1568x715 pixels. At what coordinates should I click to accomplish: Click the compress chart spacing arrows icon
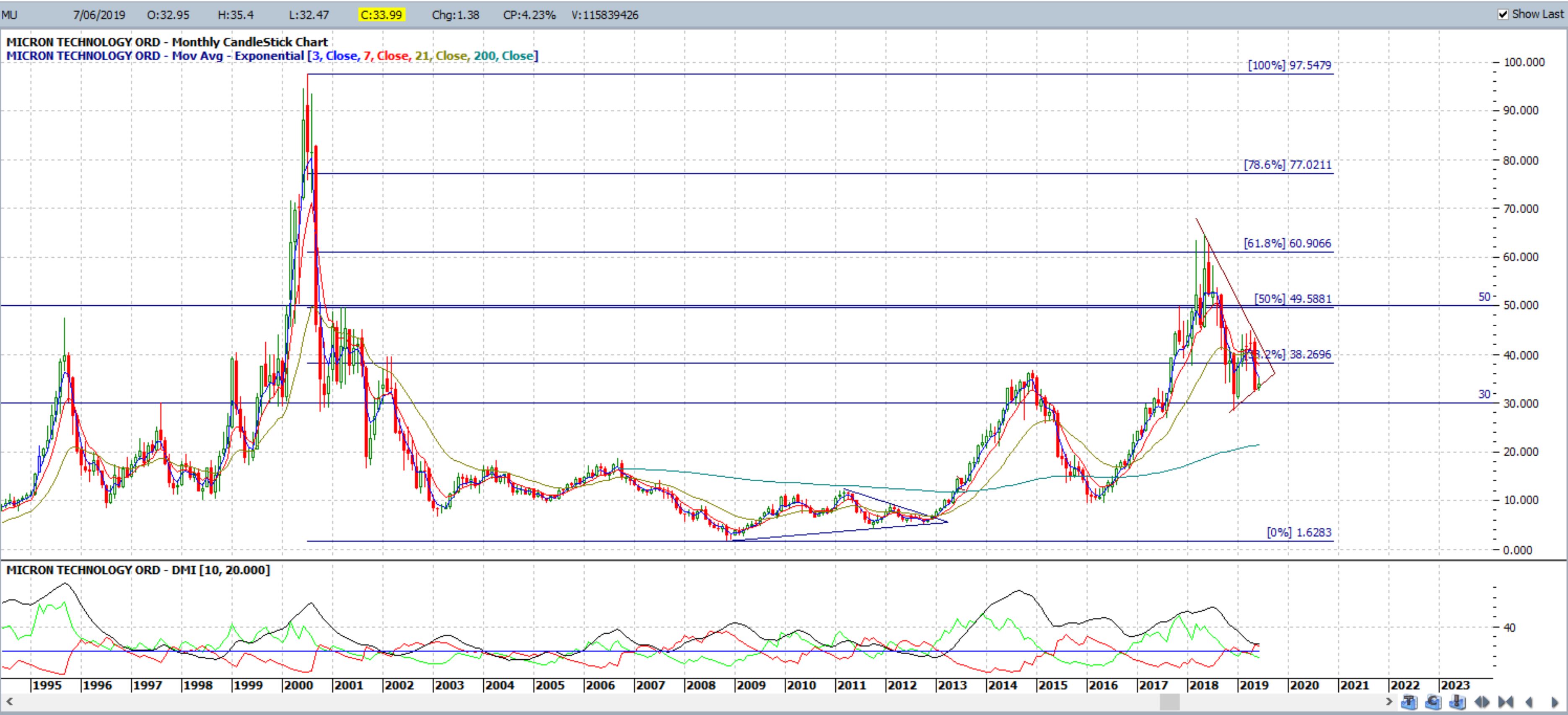tap(1505, 702)
